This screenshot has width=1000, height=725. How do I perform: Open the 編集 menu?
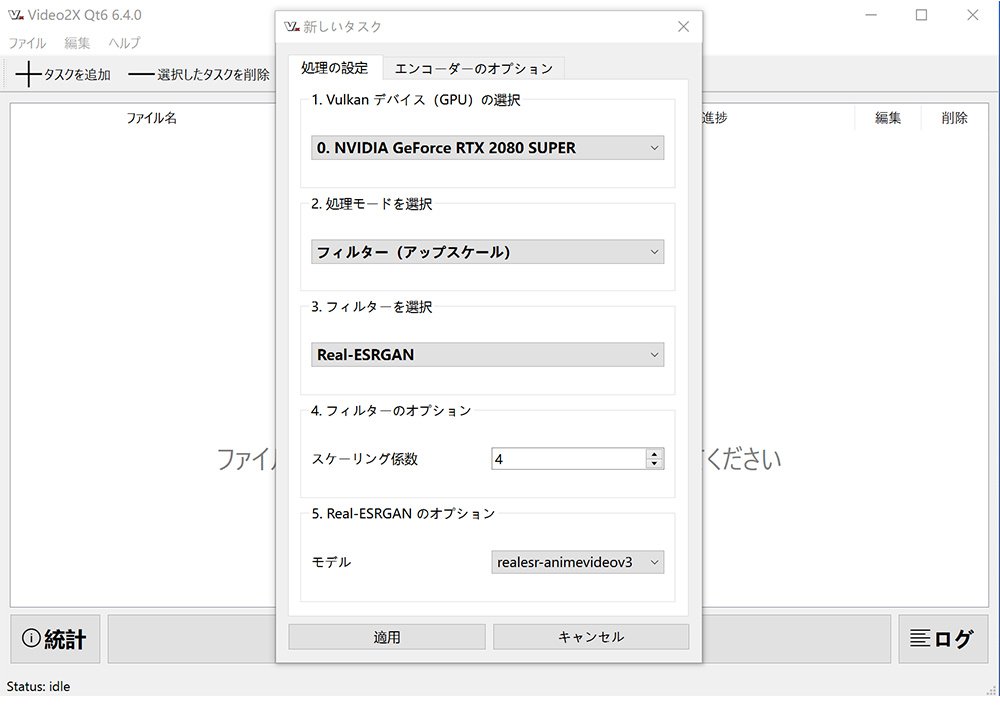tap(76, 42)
